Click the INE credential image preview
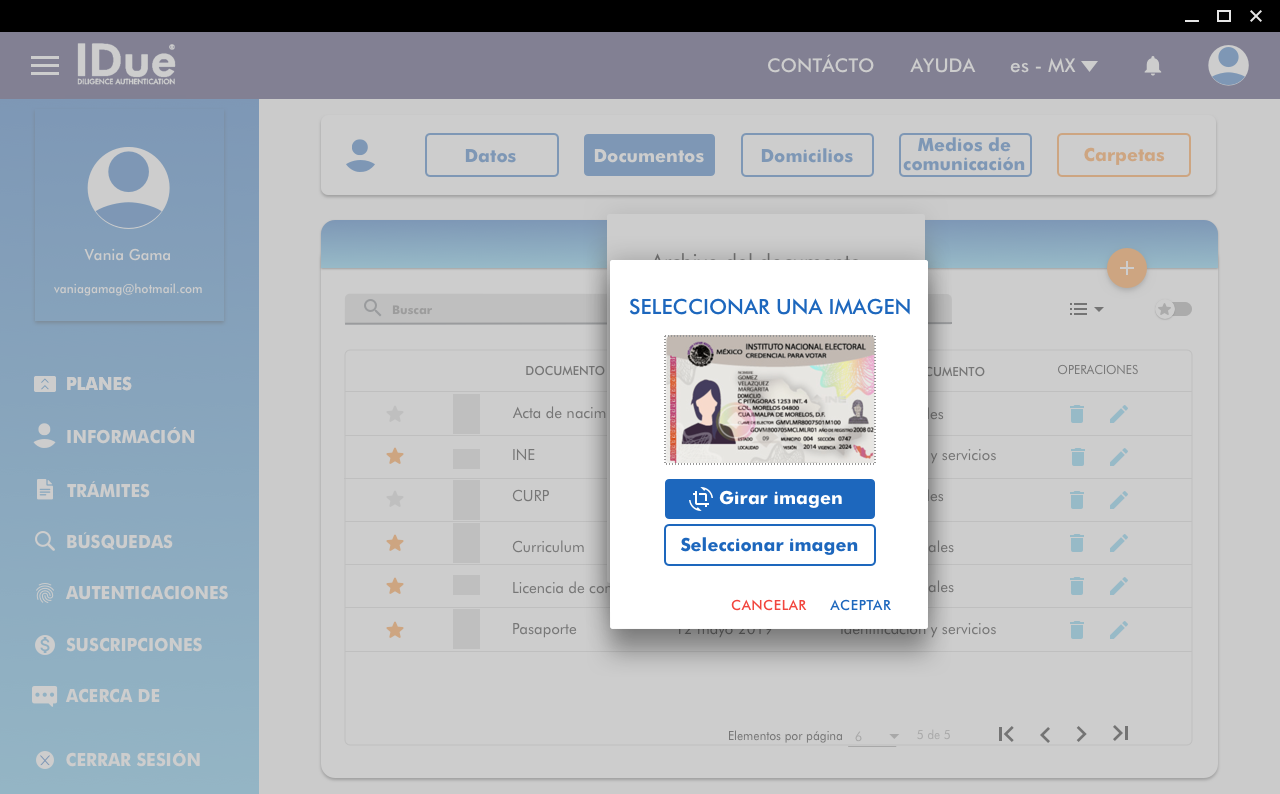This screenshot has width=1280, height=794. point(769,400)
